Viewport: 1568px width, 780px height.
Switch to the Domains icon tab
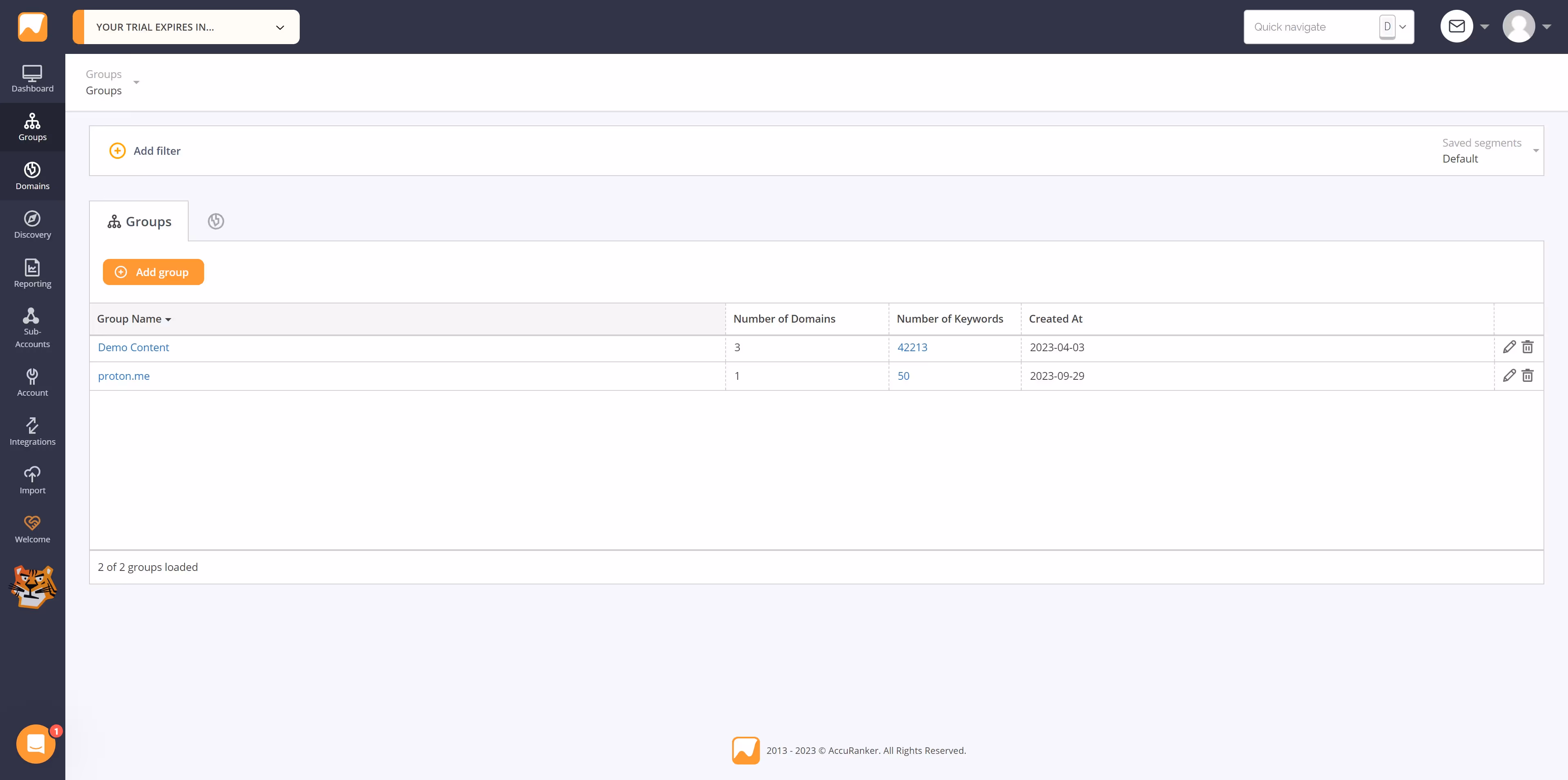click(216, 222)
